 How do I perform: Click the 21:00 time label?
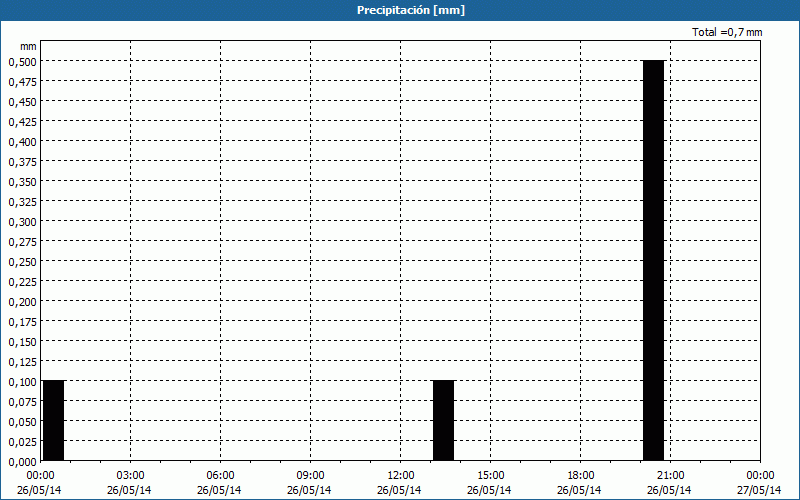(670, 476)
